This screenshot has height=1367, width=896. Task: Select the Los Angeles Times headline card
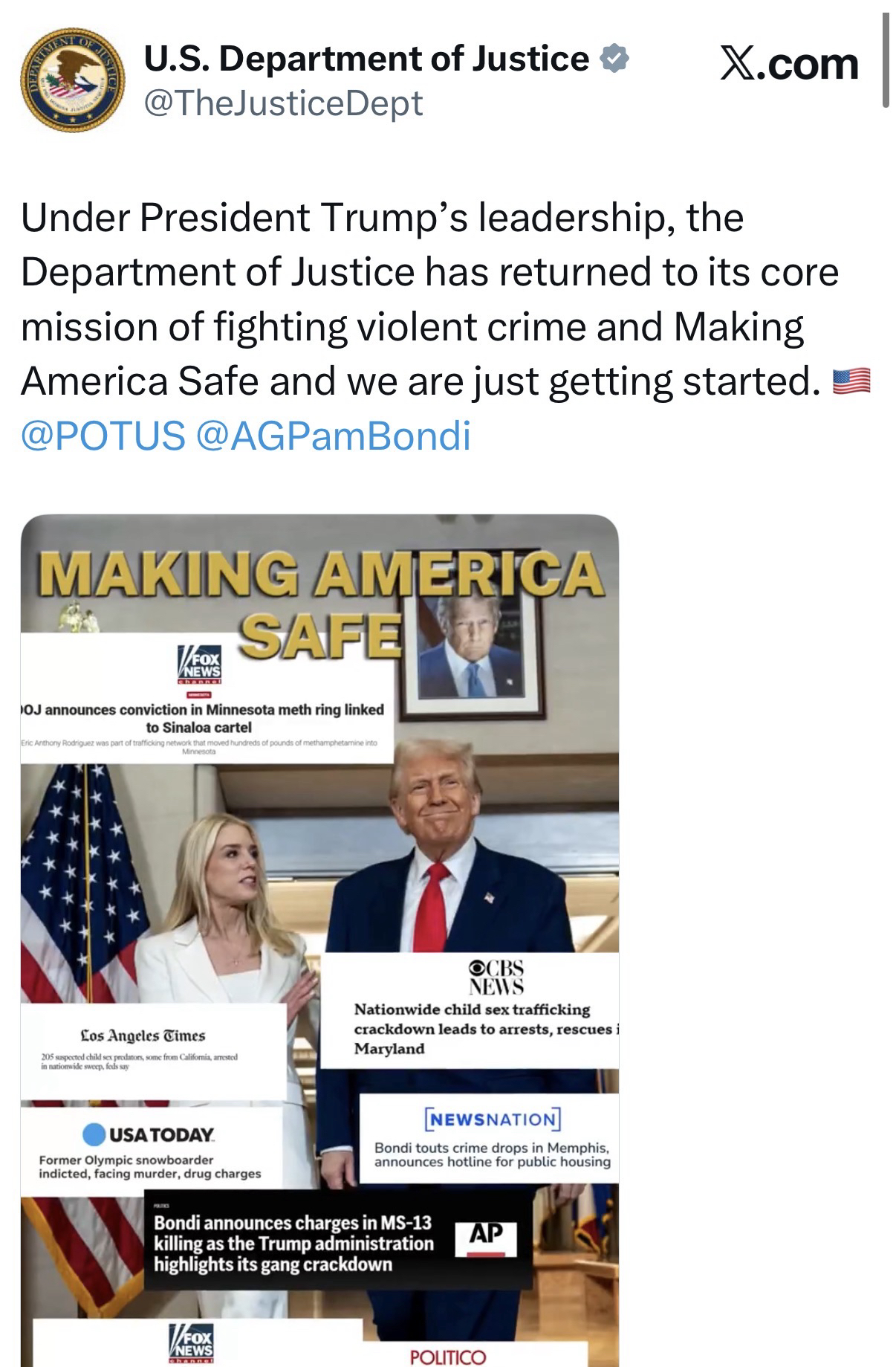point(153,1050)
